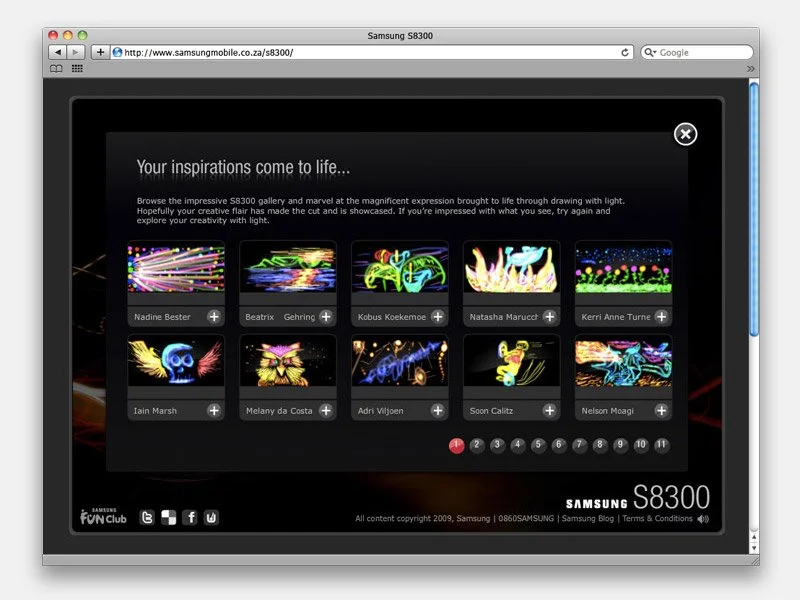Open Beatrix Gehring's artwork thumbnail

coord(288,268)
